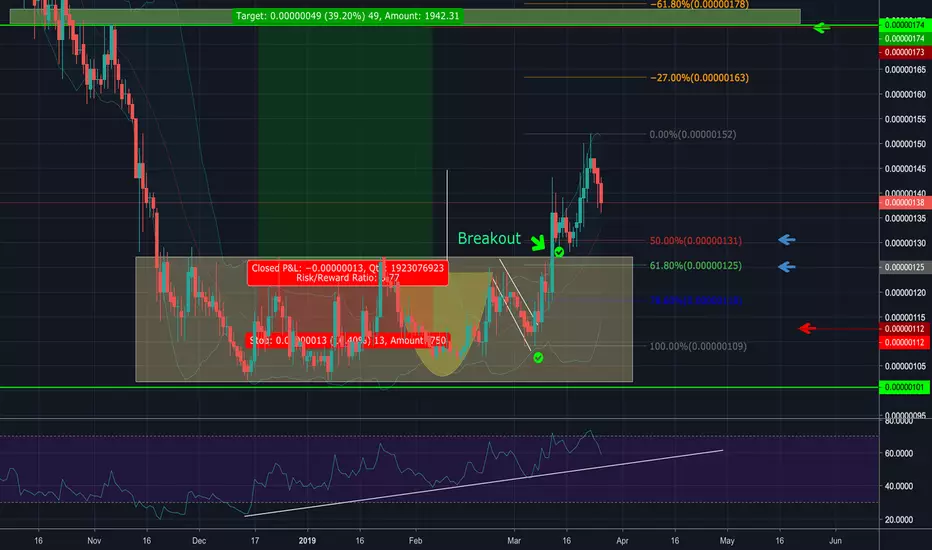Select the yellow cup-shaped drawing in the range box
The image size is (932, 550).
(x=444, y=324)
